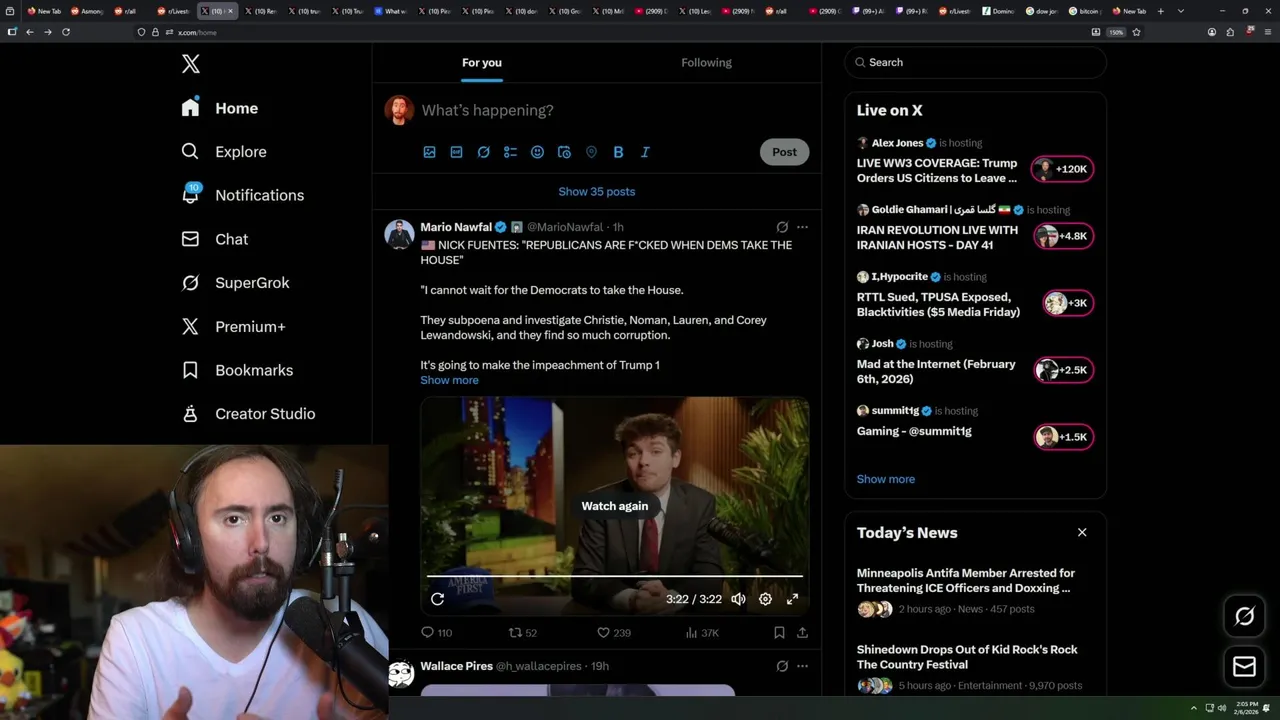Viewport: 1280px width, 720px height.
Task: Show more Live on X
Action: 886,479
